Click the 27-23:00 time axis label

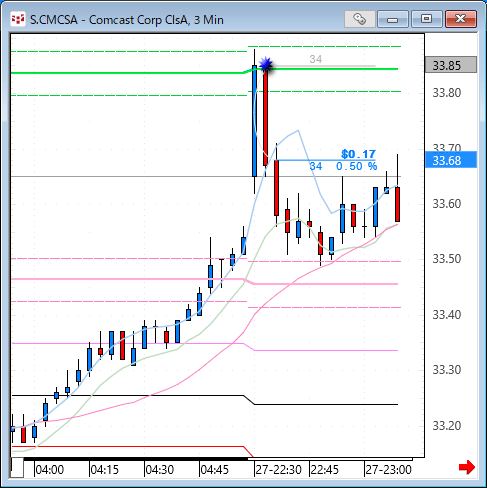point(388,470)
